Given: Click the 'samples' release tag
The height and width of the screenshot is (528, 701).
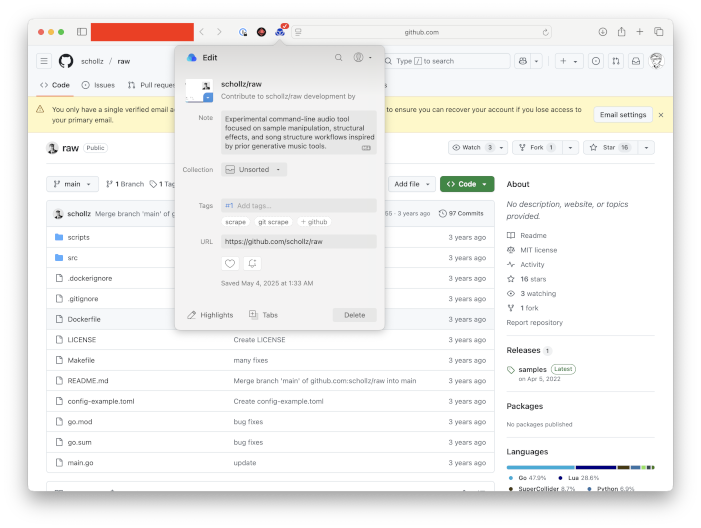Looking at the screenshot, I should pyautogui.click(x=532, y=369).
